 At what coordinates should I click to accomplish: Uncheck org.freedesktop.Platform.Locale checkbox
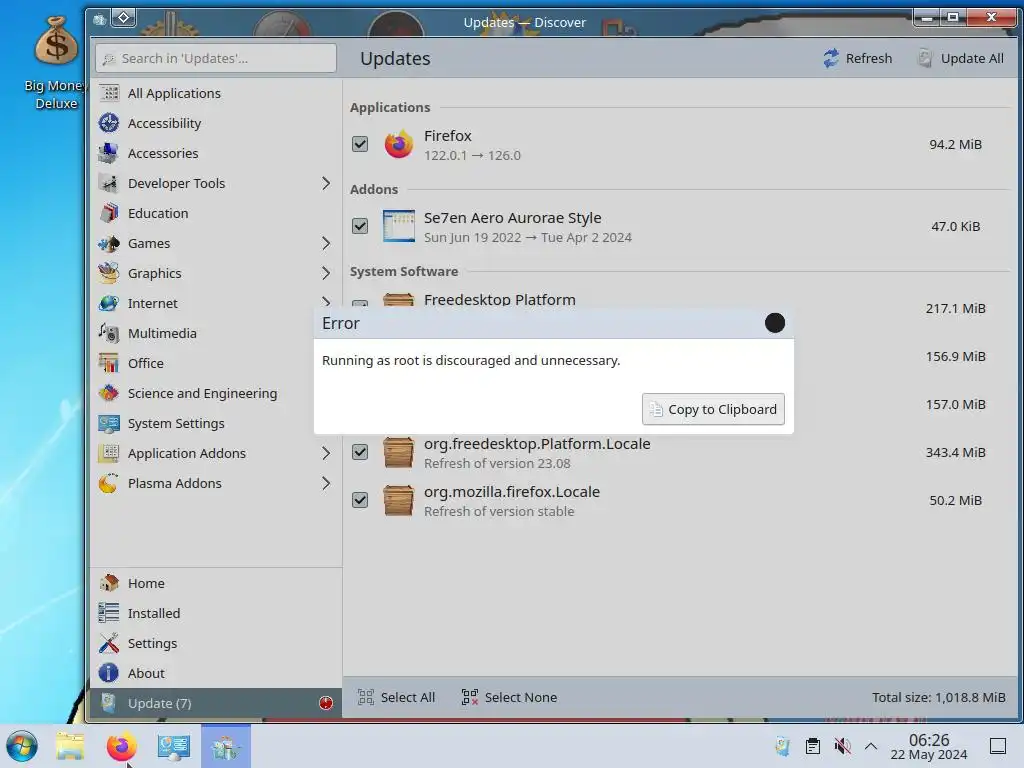click(x=360, y=452)
